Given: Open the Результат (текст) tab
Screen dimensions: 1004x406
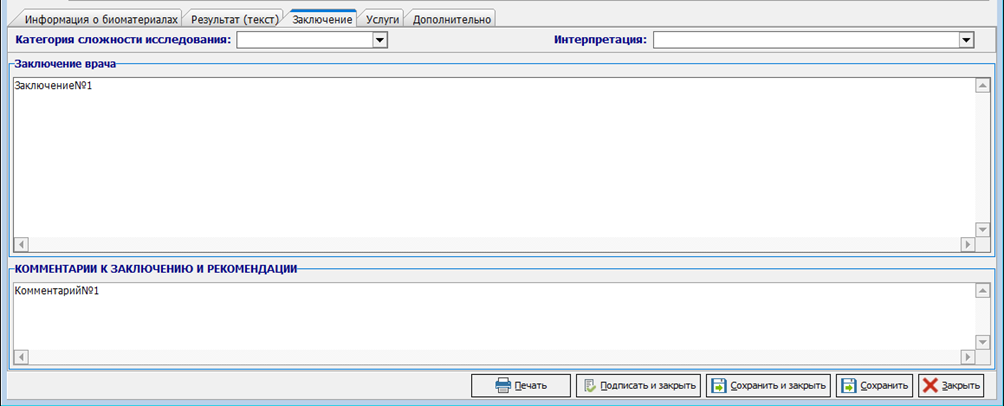Looking at the screenshot, I should pos(234,19).
